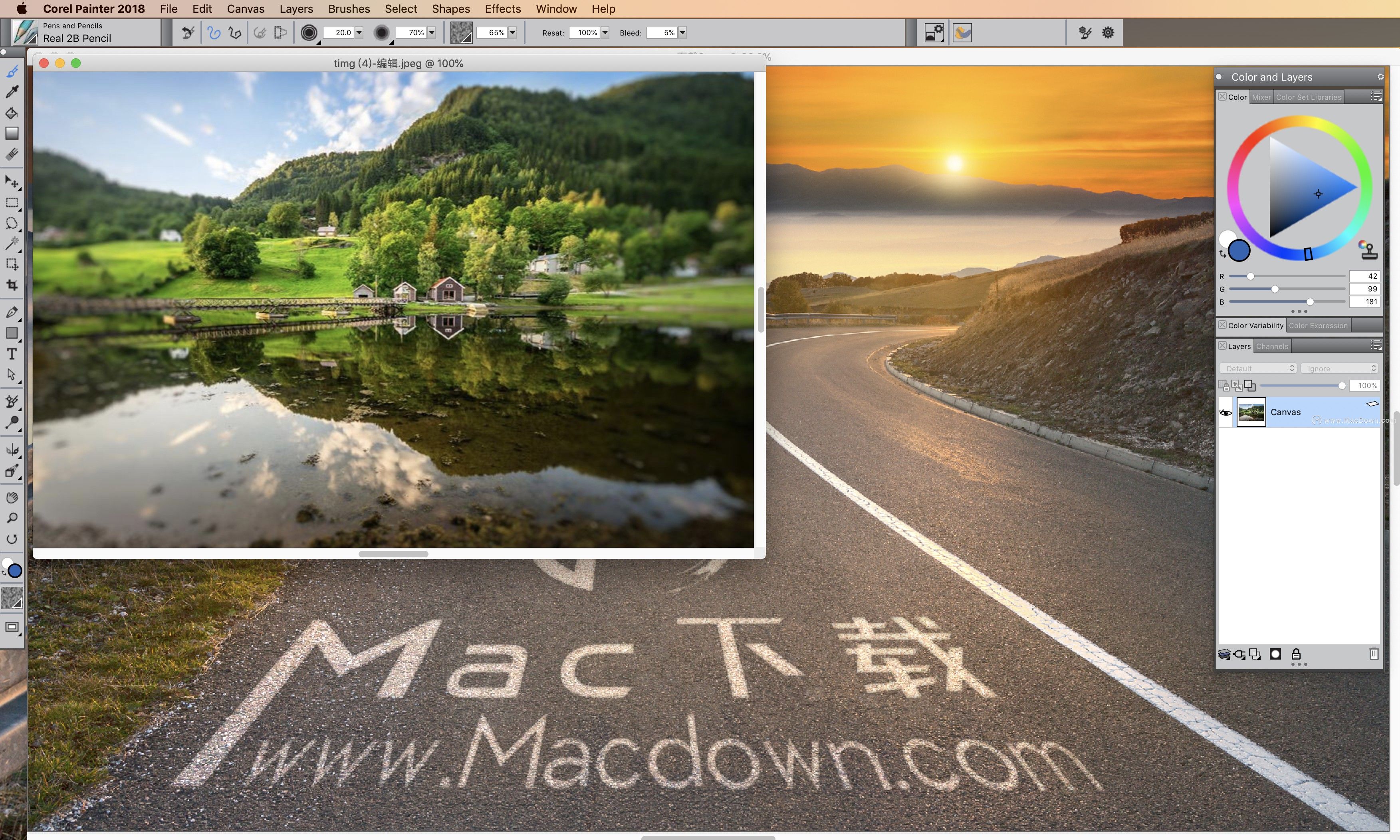This screenshot has height=840, width=1400.
Task: Open Advanced Brush Controls button in property bar
Action: [1085, 33]
